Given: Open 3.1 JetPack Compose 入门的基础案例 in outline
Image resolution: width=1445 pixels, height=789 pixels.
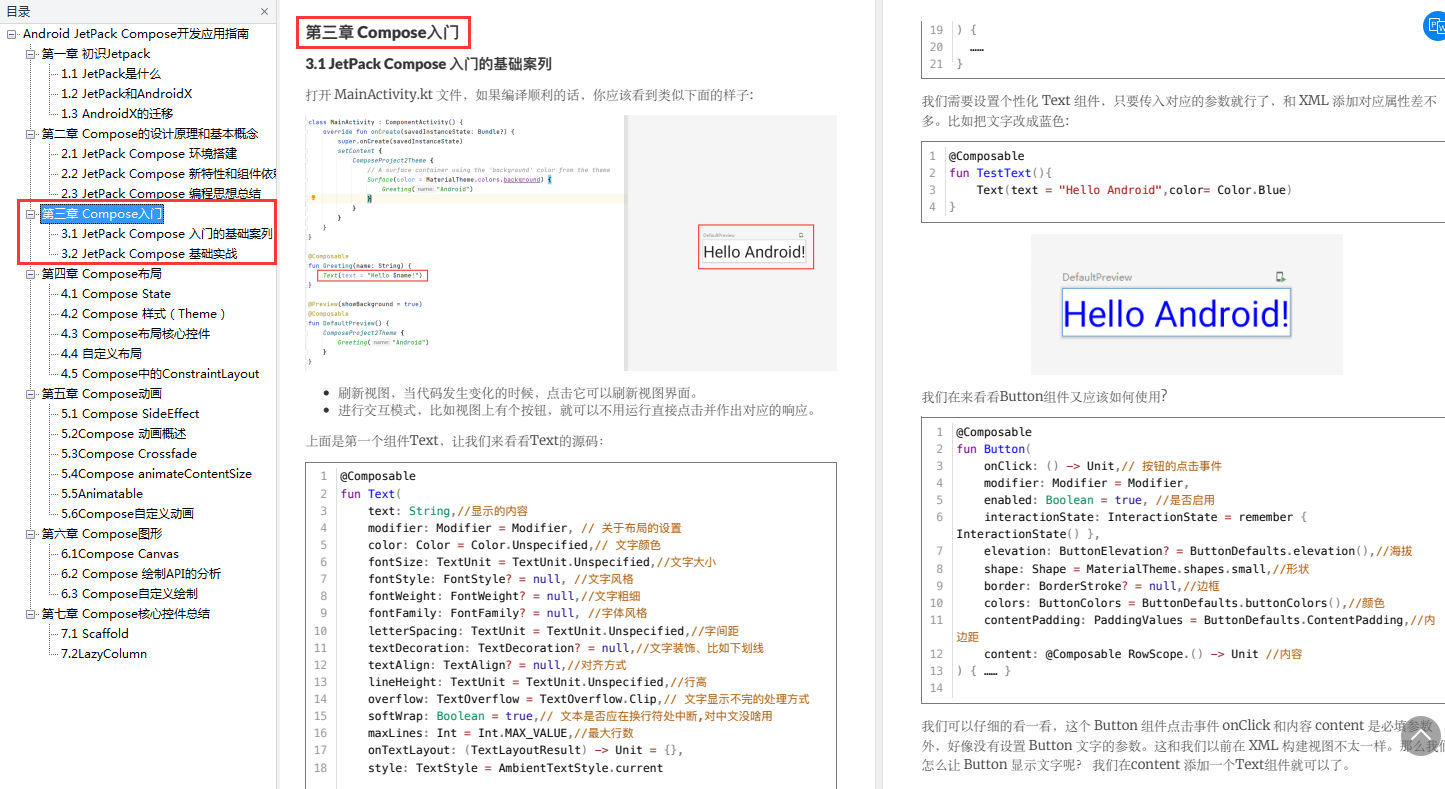Looking at the screenshot, I should (x=166, y=234).
